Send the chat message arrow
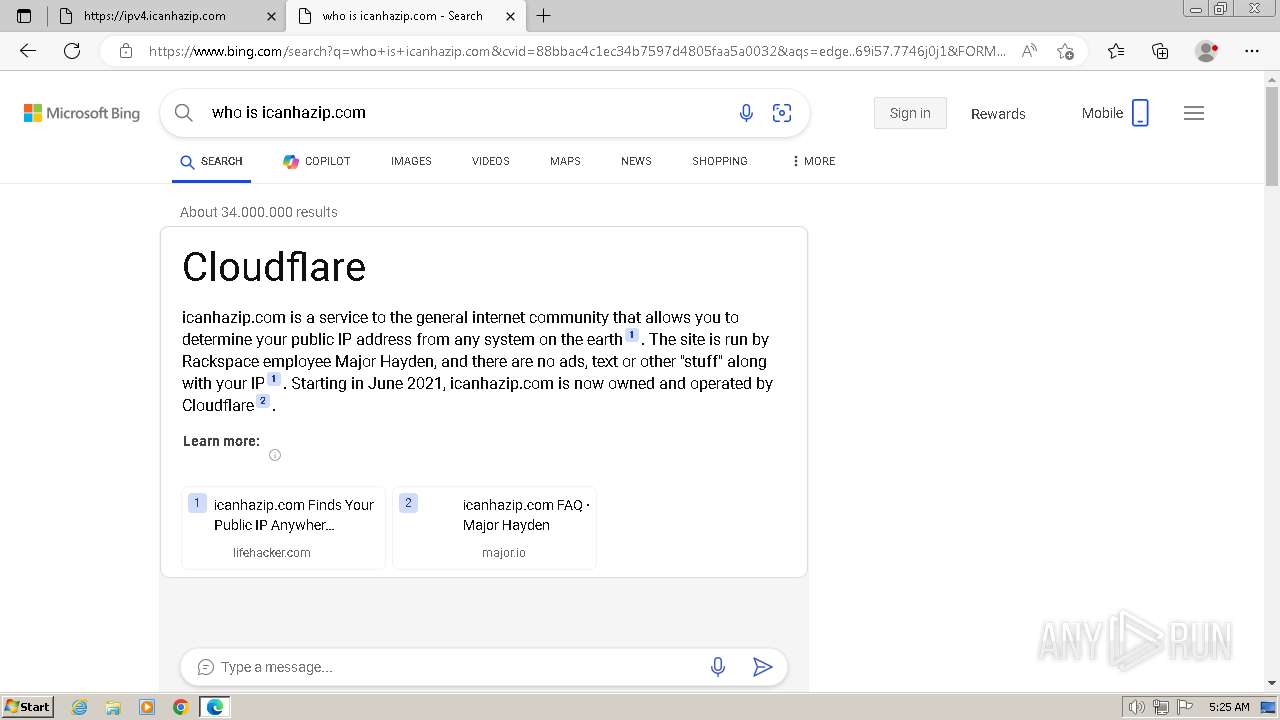 coord(762,667)
